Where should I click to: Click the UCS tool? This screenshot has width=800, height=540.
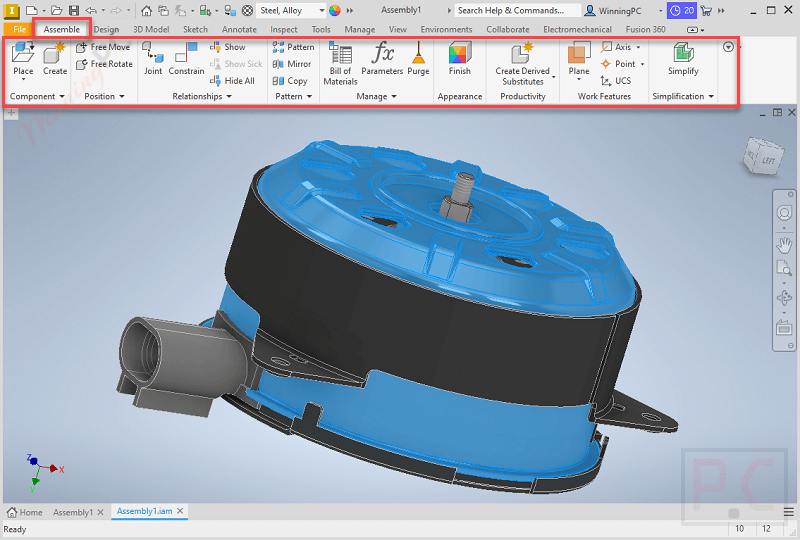coord(616,81)
